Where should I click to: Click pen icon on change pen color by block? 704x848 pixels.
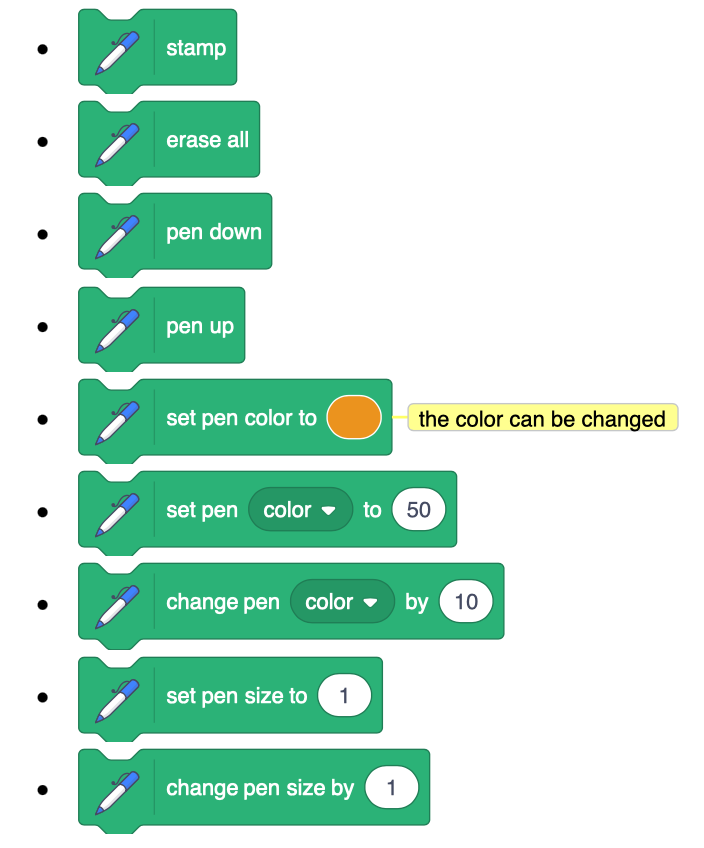tap(117, 606)
